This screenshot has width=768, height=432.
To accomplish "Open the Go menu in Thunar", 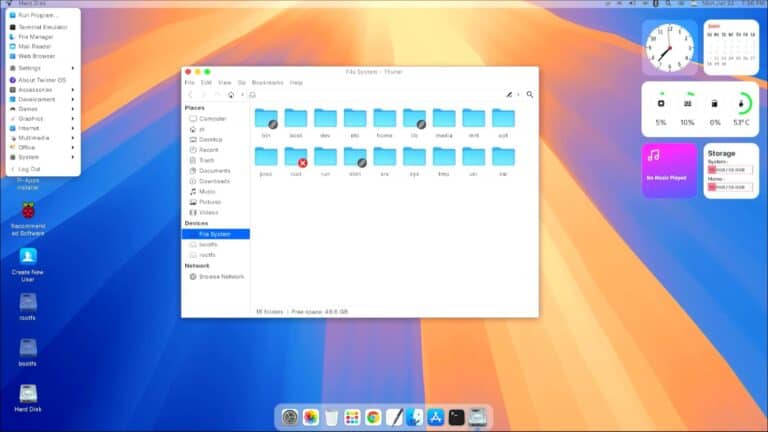I will (241, 83).
